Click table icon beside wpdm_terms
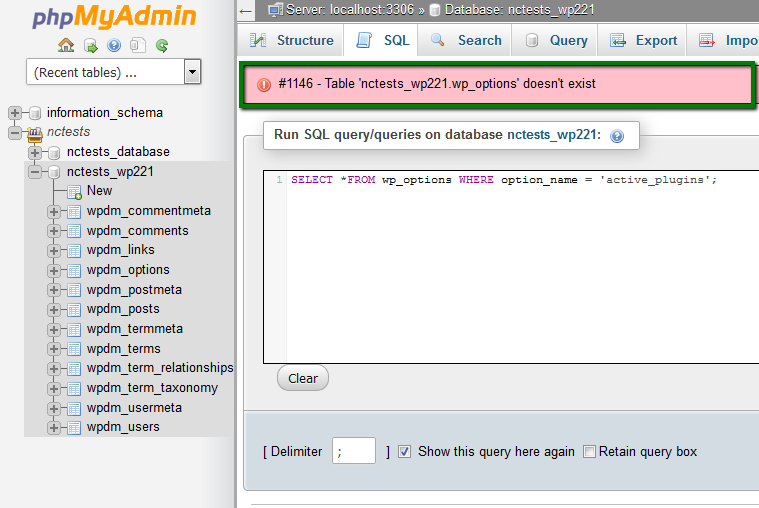Image resolution: width=759 pixels, height=508 pixels. click(x=74, y=349)
